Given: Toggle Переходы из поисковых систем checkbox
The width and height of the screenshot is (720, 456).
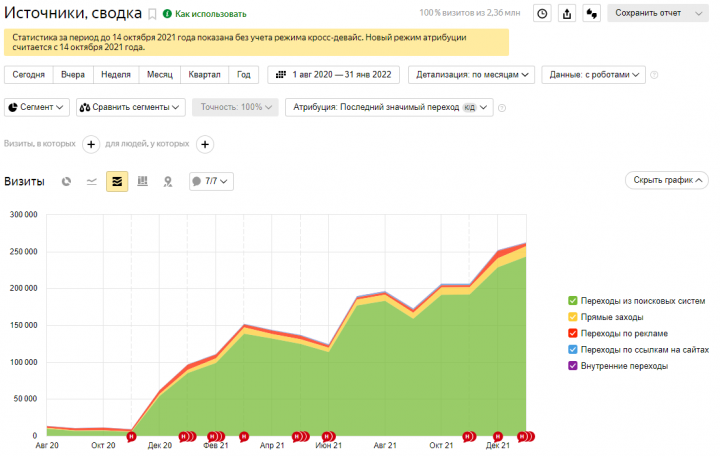Looking at the screenshot, I should coord(573,301).
